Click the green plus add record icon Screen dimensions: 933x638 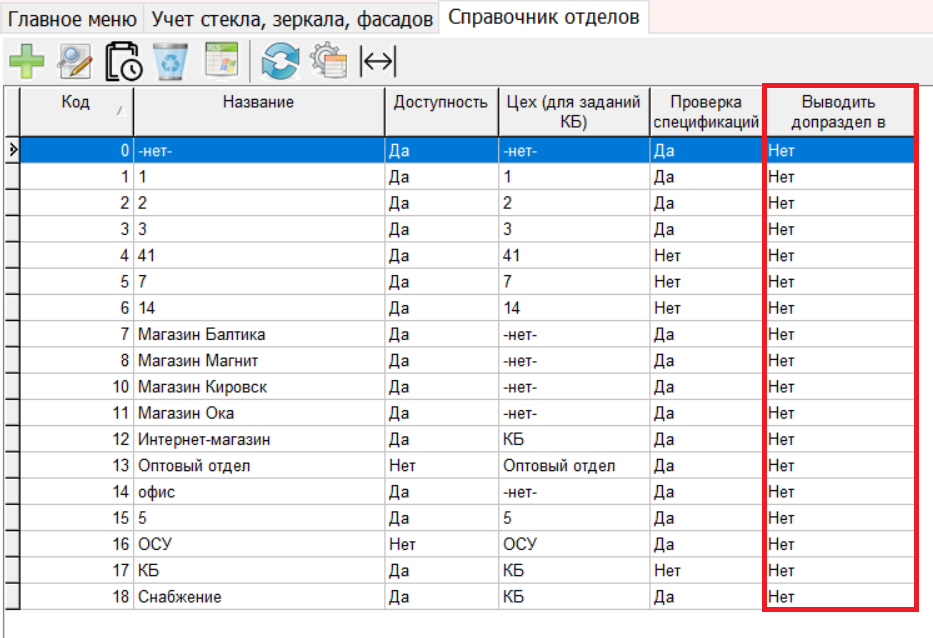tap(27, 62)
